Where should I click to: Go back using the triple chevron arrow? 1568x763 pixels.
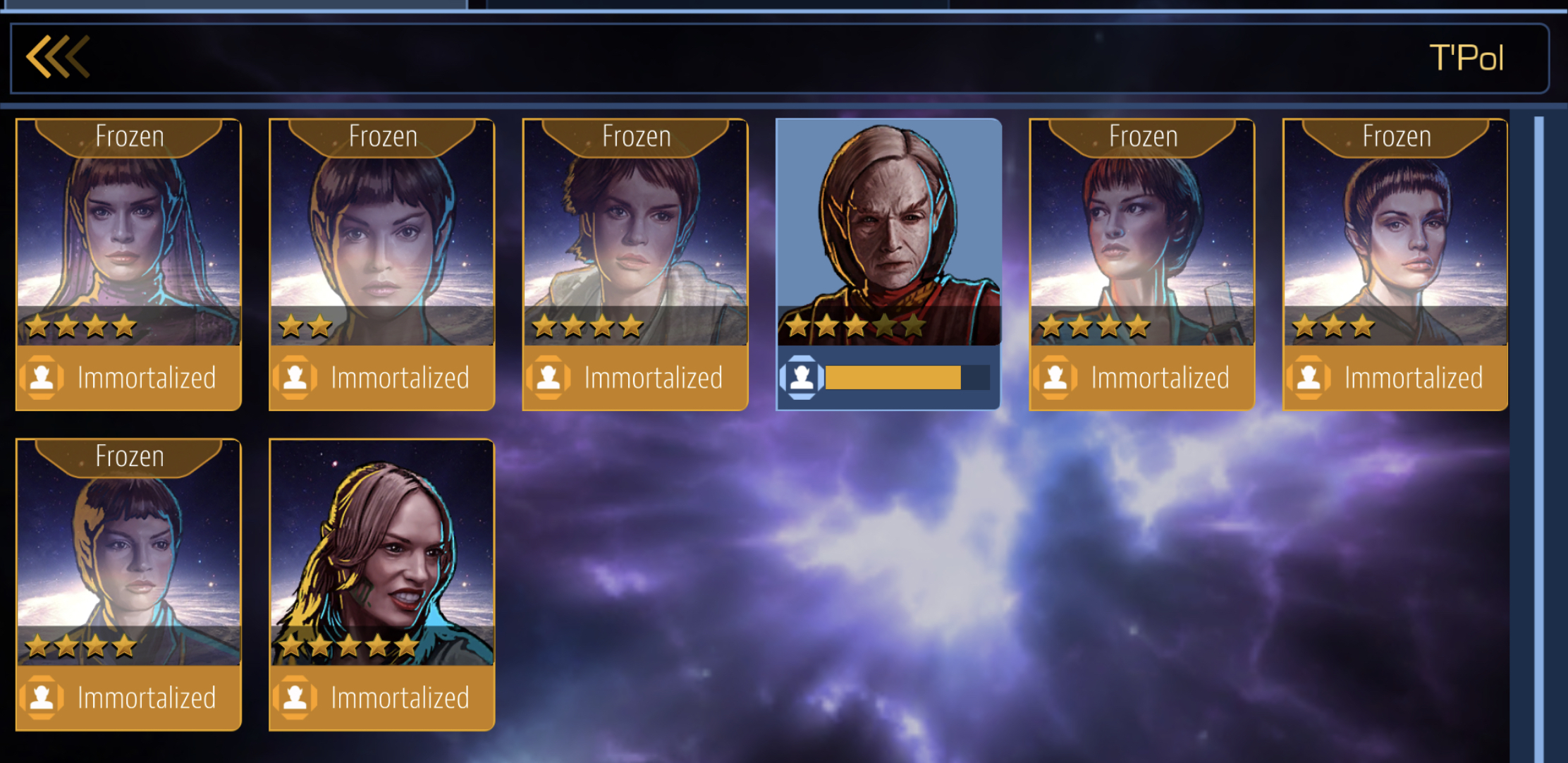(58, 56)
